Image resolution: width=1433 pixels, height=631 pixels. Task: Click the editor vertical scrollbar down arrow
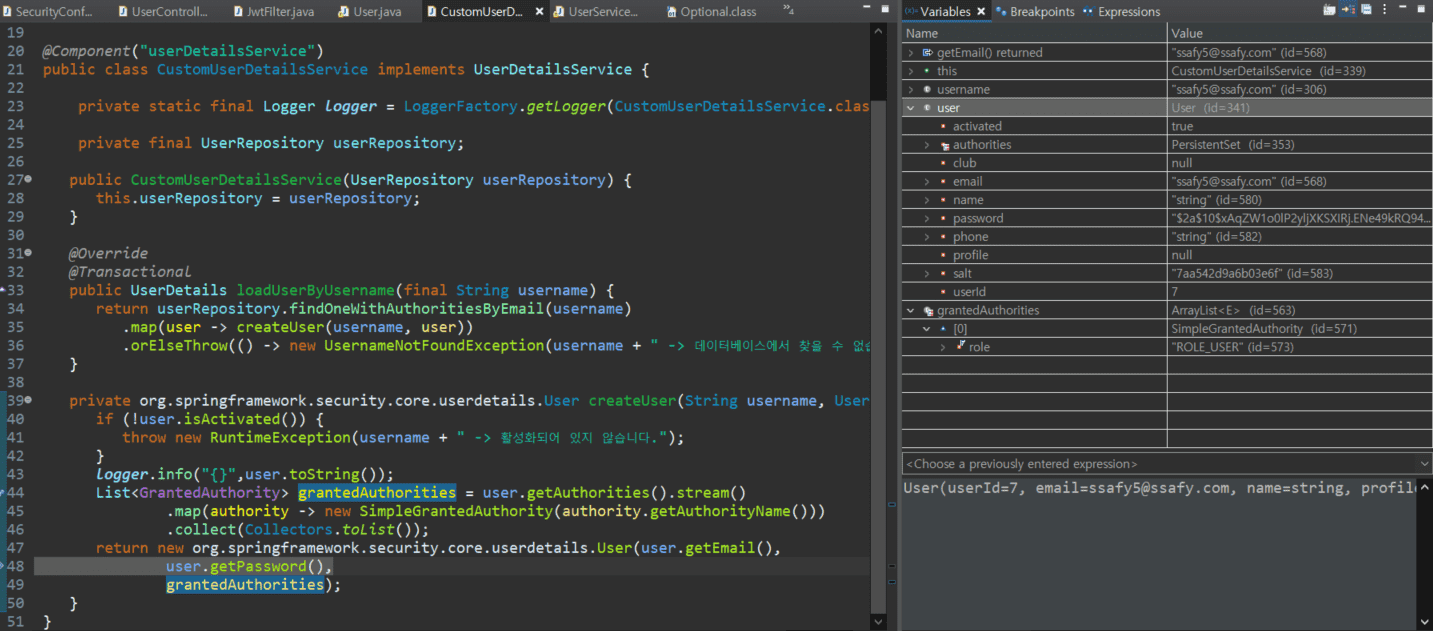[x=878, y=621]
